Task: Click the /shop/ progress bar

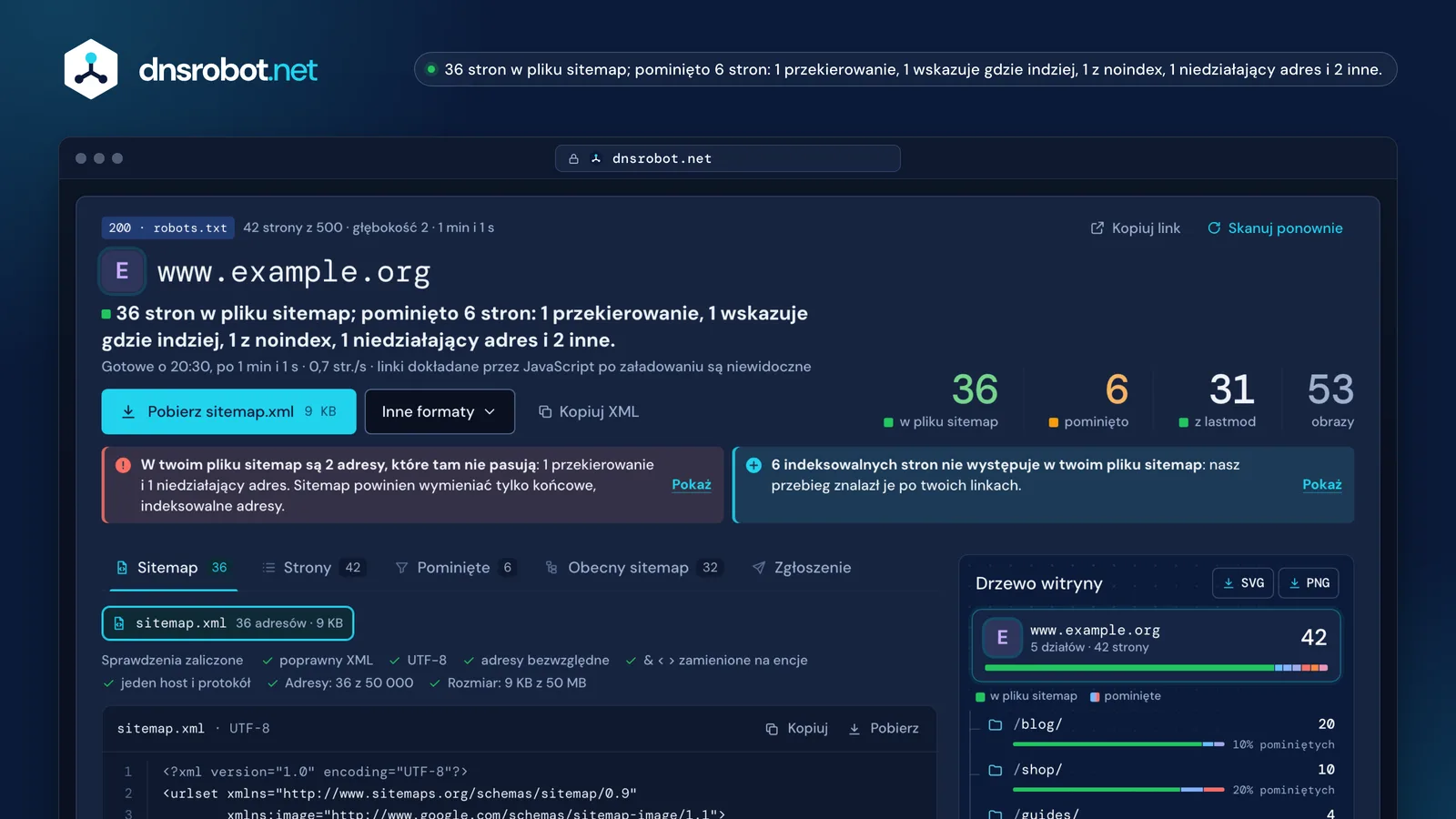Action: coord(1118,790)
